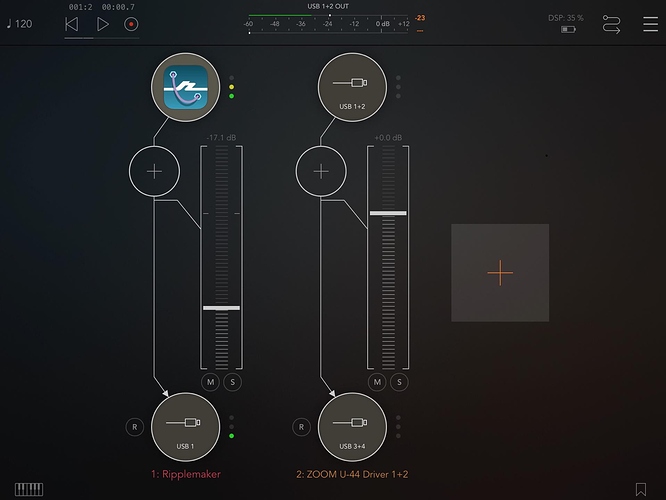Open the routing view icon

point(611,24)
